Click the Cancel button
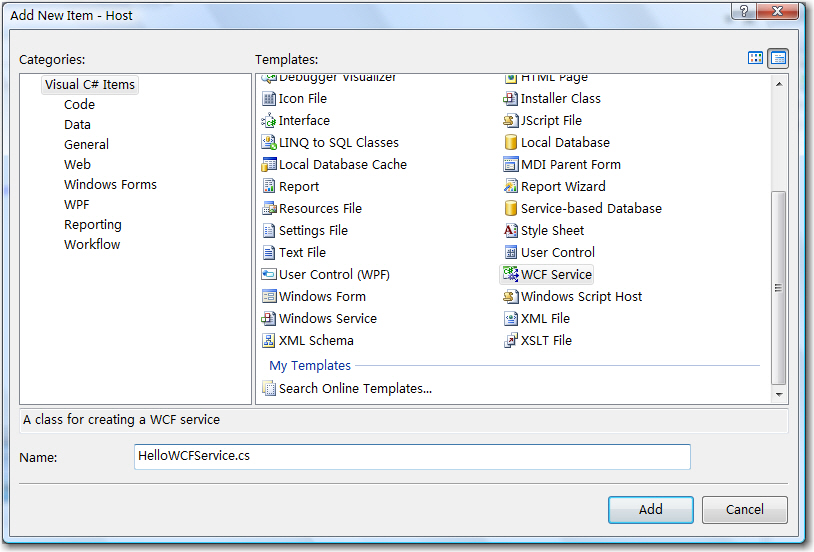This screenshot has height=552, width=814. tap(744, 509)
